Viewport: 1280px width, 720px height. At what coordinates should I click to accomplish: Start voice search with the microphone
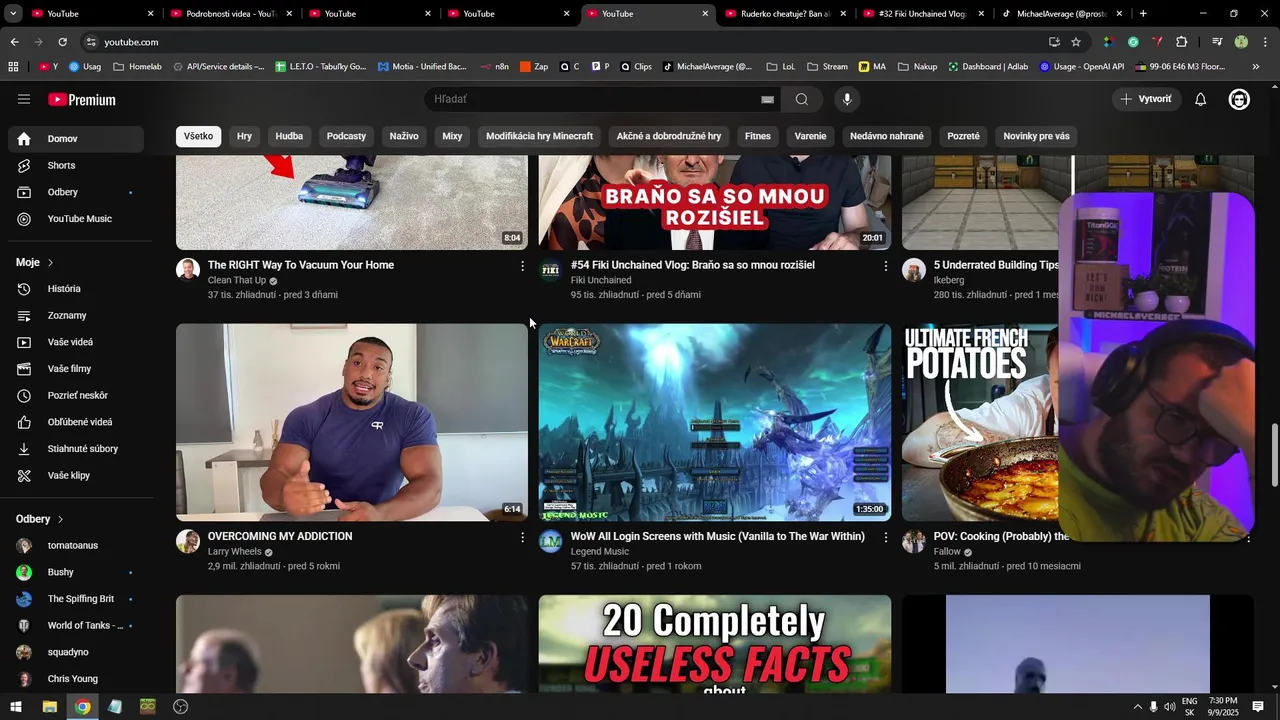point(847,99)
